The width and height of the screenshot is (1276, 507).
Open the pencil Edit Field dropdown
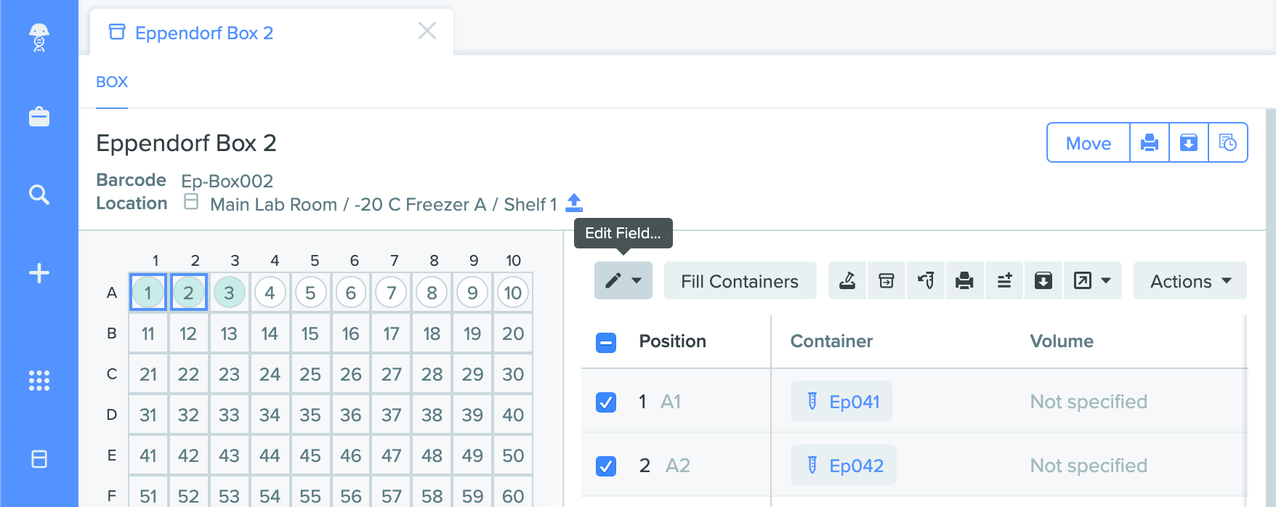click(624, 281)
